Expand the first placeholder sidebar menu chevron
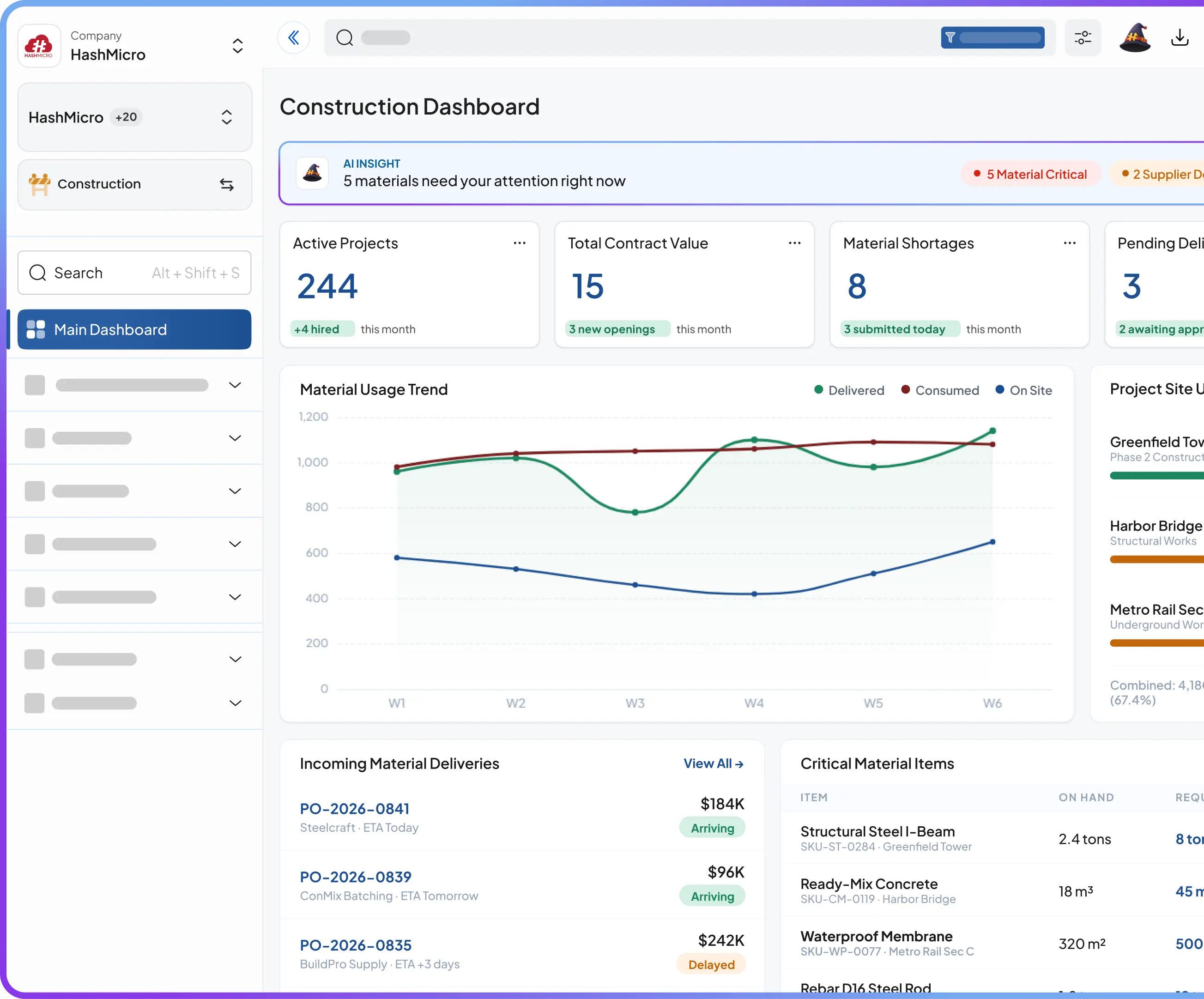The height and width of the screenshot is (999, 1204). tap(235, 385)
